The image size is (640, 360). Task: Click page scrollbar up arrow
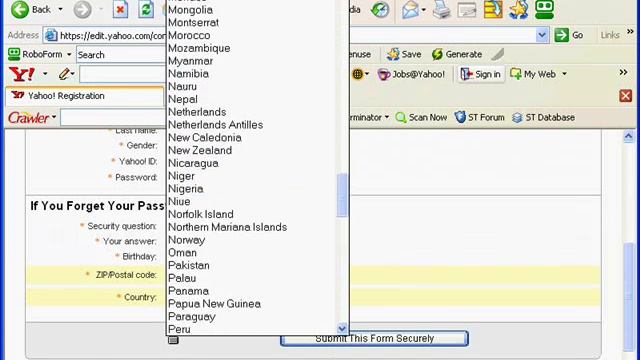click(629, 136)
